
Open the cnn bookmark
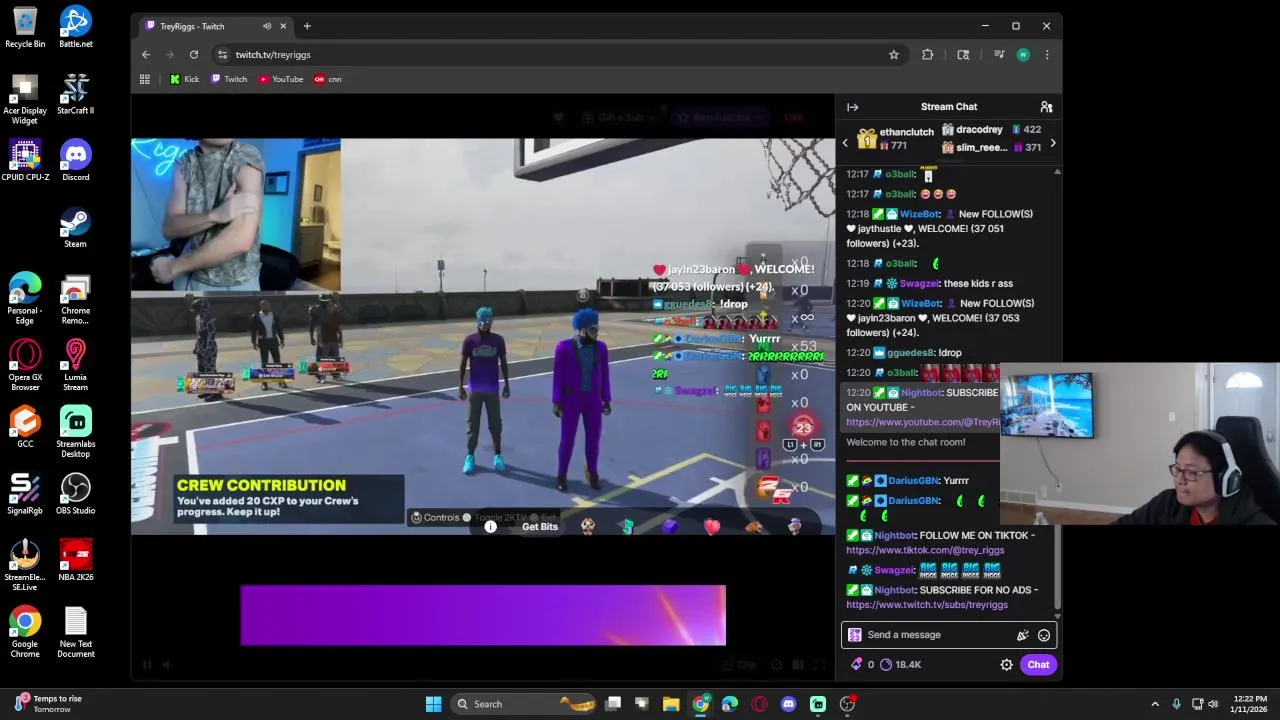328,79
